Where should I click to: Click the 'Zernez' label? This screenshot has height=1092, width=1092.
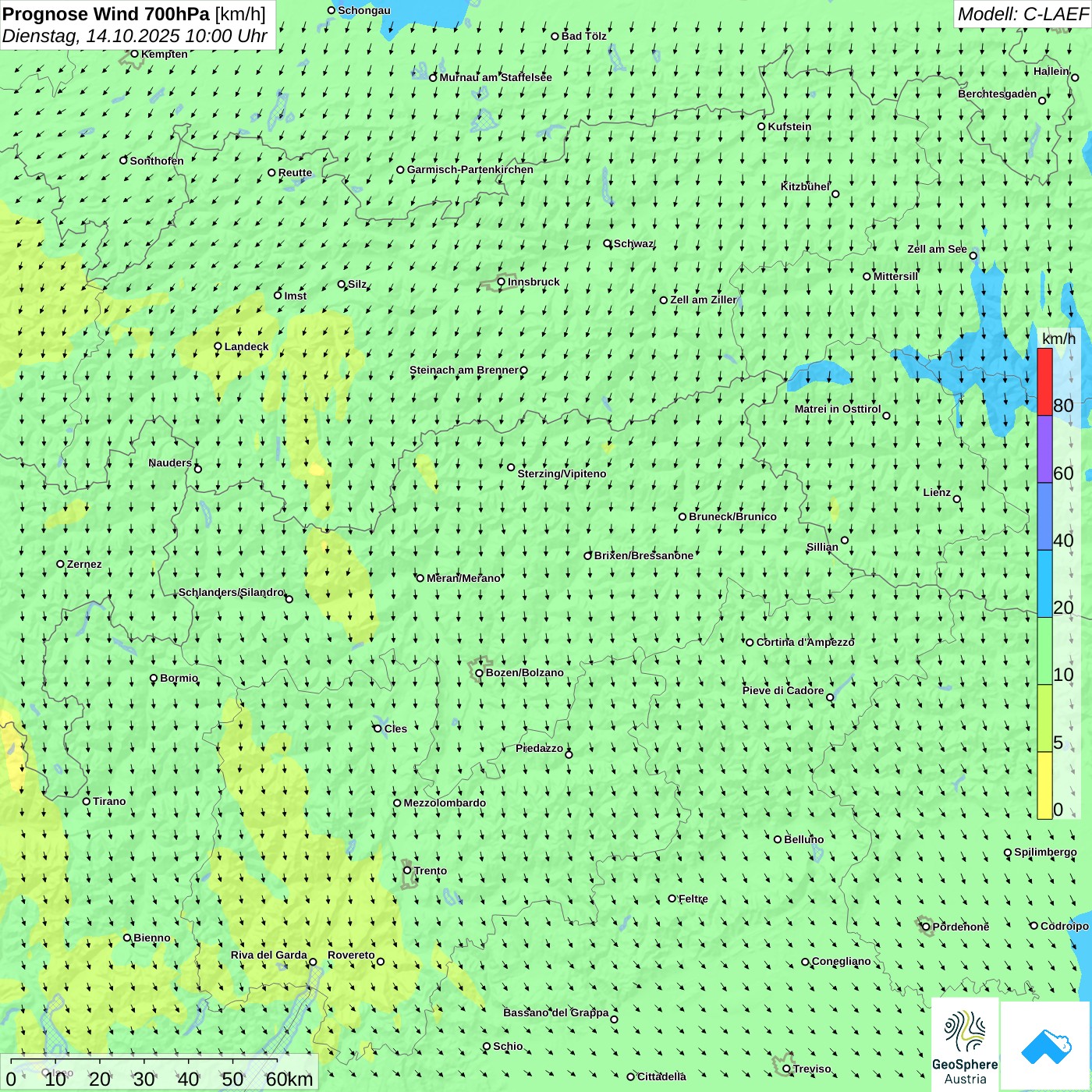coord(84,564)
